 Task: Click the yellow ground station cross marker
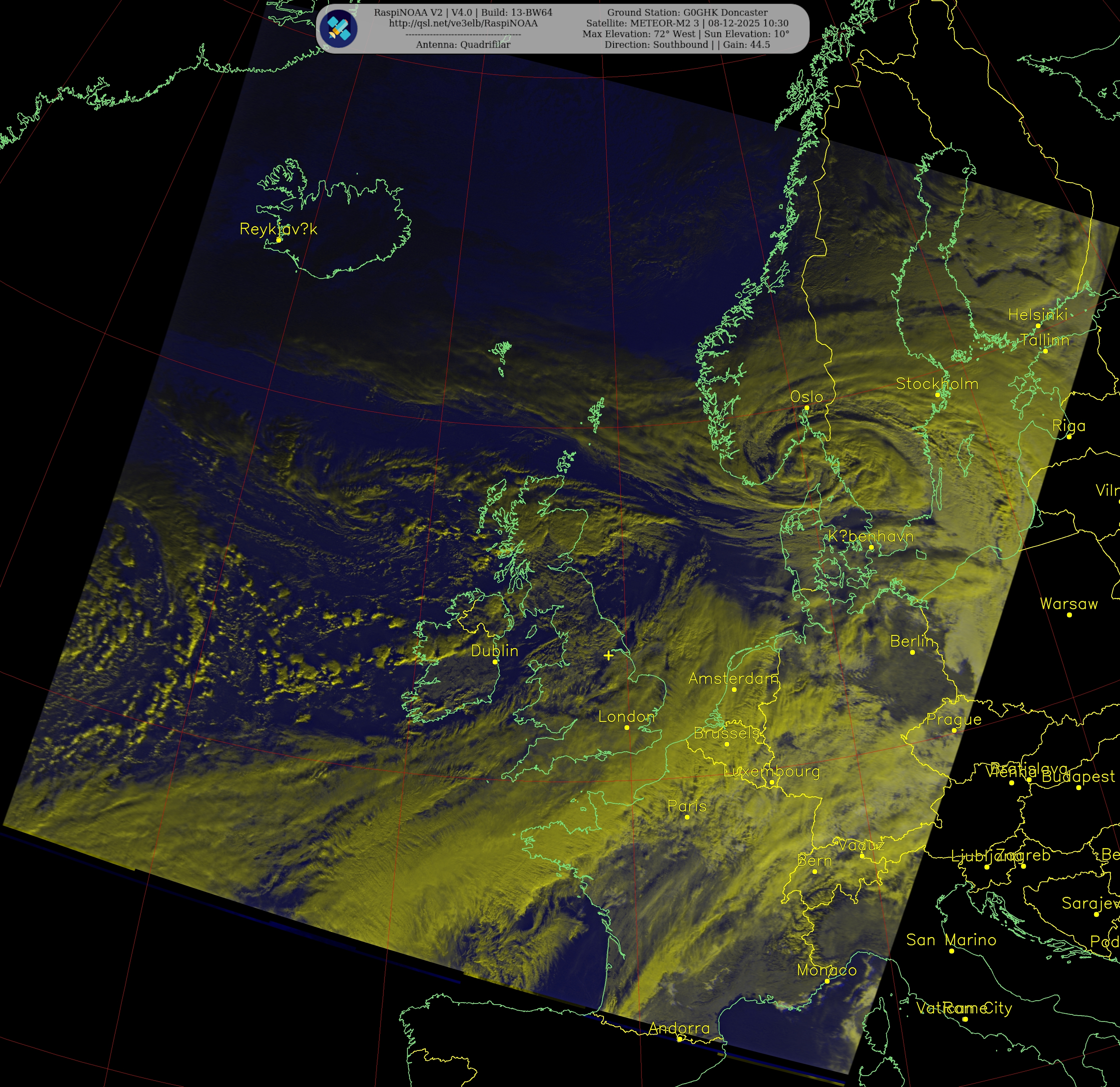(608, 656)
